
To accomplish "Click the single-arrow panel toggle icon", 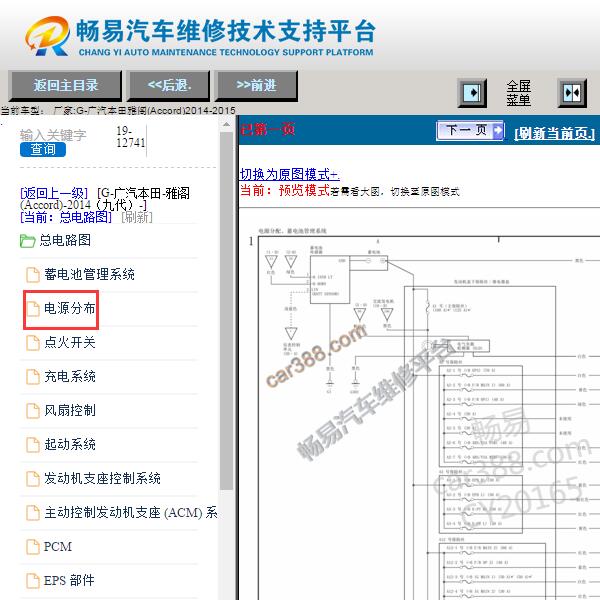I will coord(472,93).
